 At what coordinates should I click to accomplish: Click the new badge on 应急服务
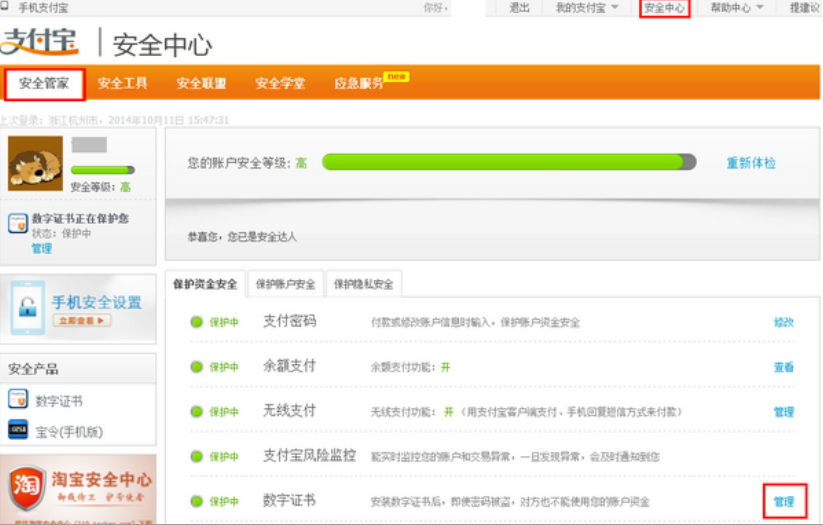[396, 77]
